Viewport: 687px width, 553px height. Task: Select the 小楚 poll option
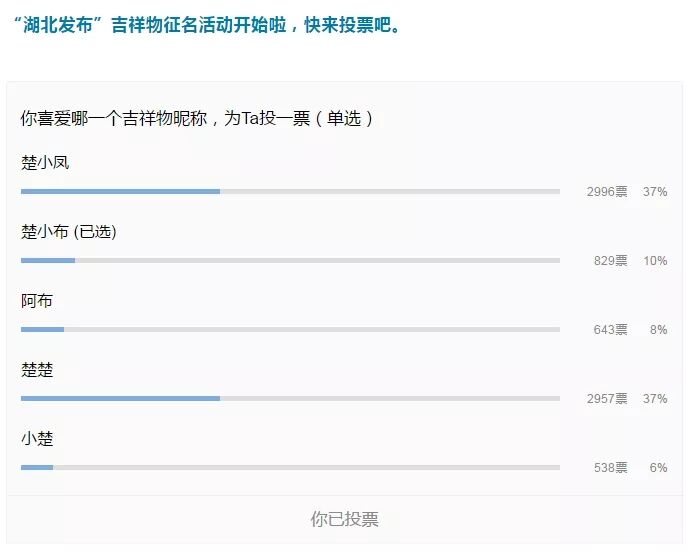pyautogui.click(x=37, y=439)
